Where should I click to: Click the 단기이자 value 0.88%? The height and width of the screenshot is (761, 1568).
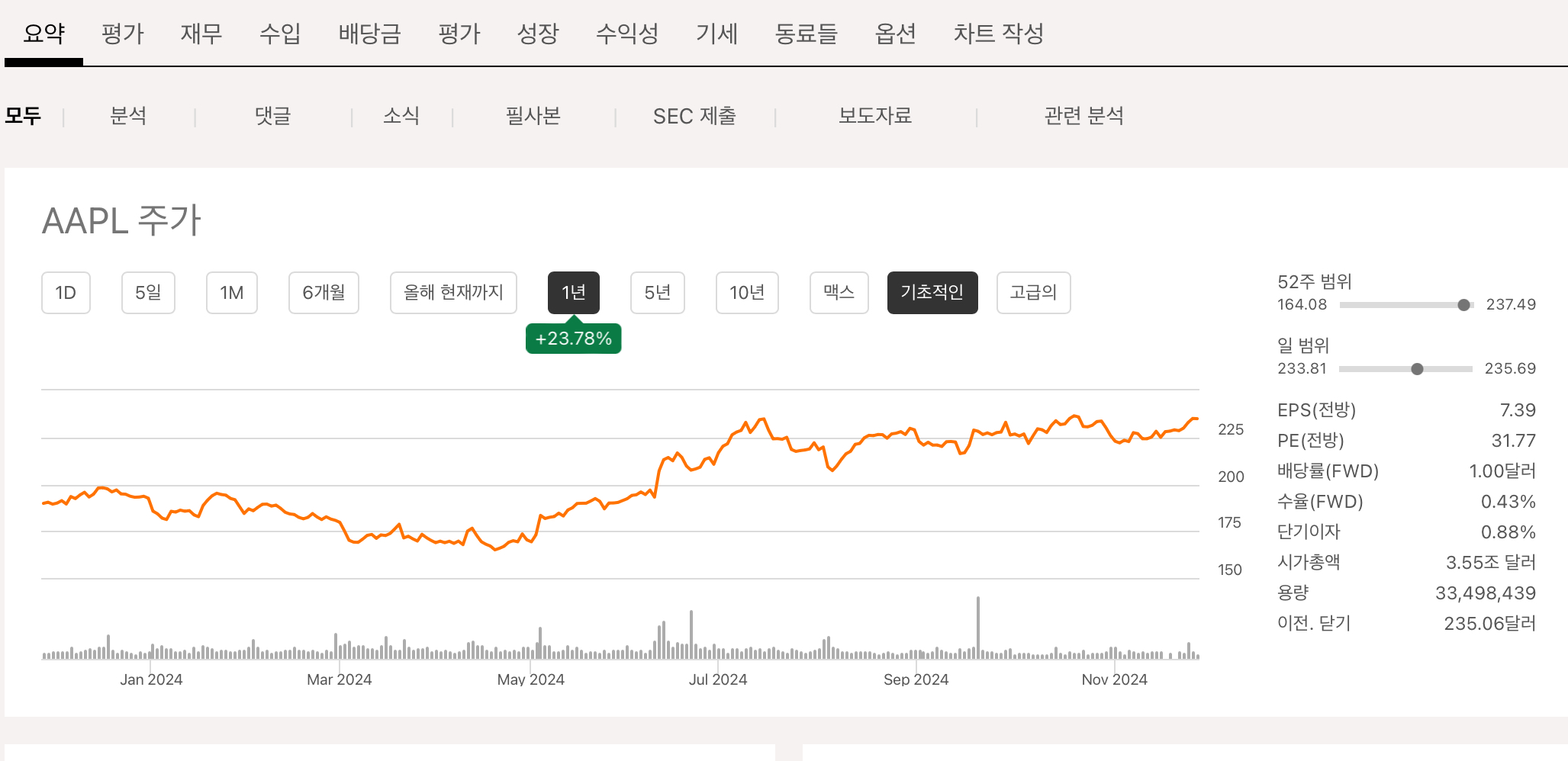coord(1508,532)
